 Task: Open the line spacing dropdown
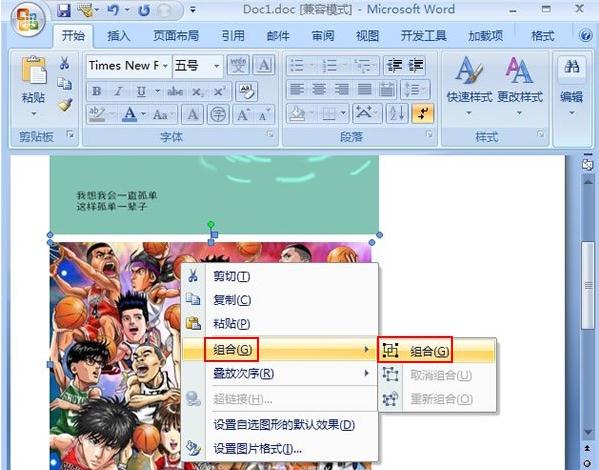point(415,90)
